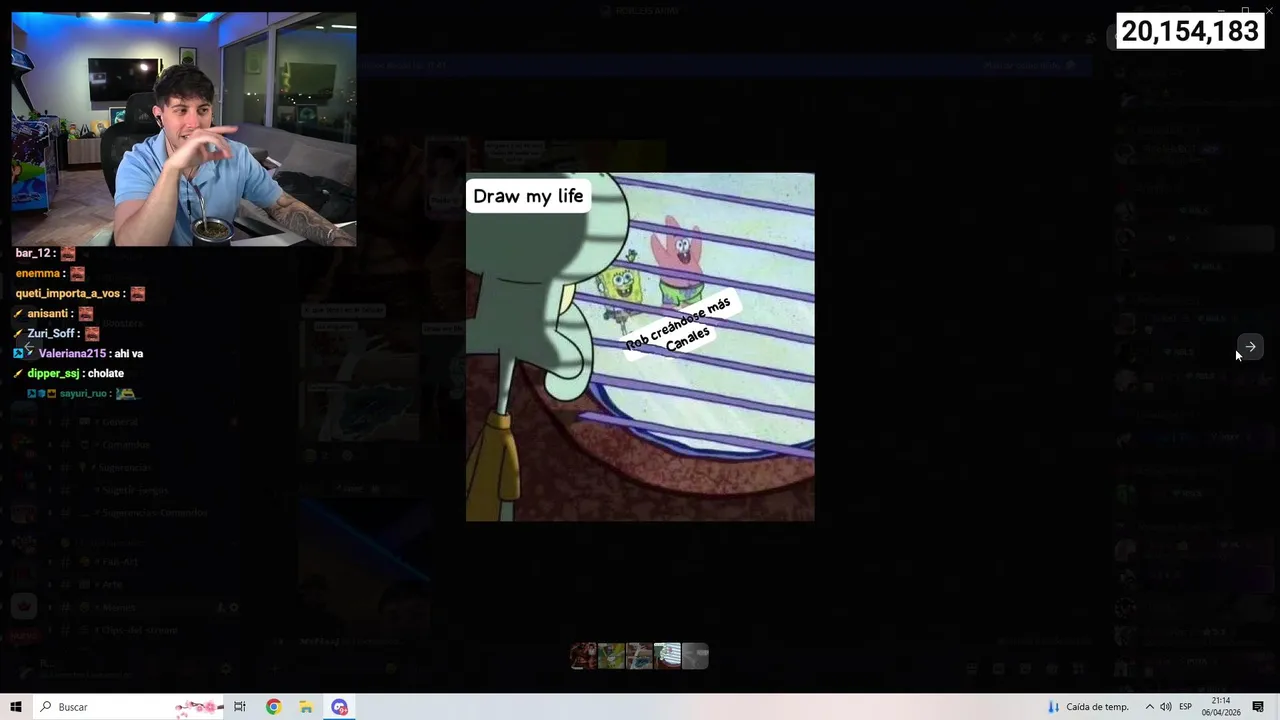This screenshot has width=1280, height=720.
Task: Select the second green-yellow thumbnail in image strip
Action: [x=611, y=656]
